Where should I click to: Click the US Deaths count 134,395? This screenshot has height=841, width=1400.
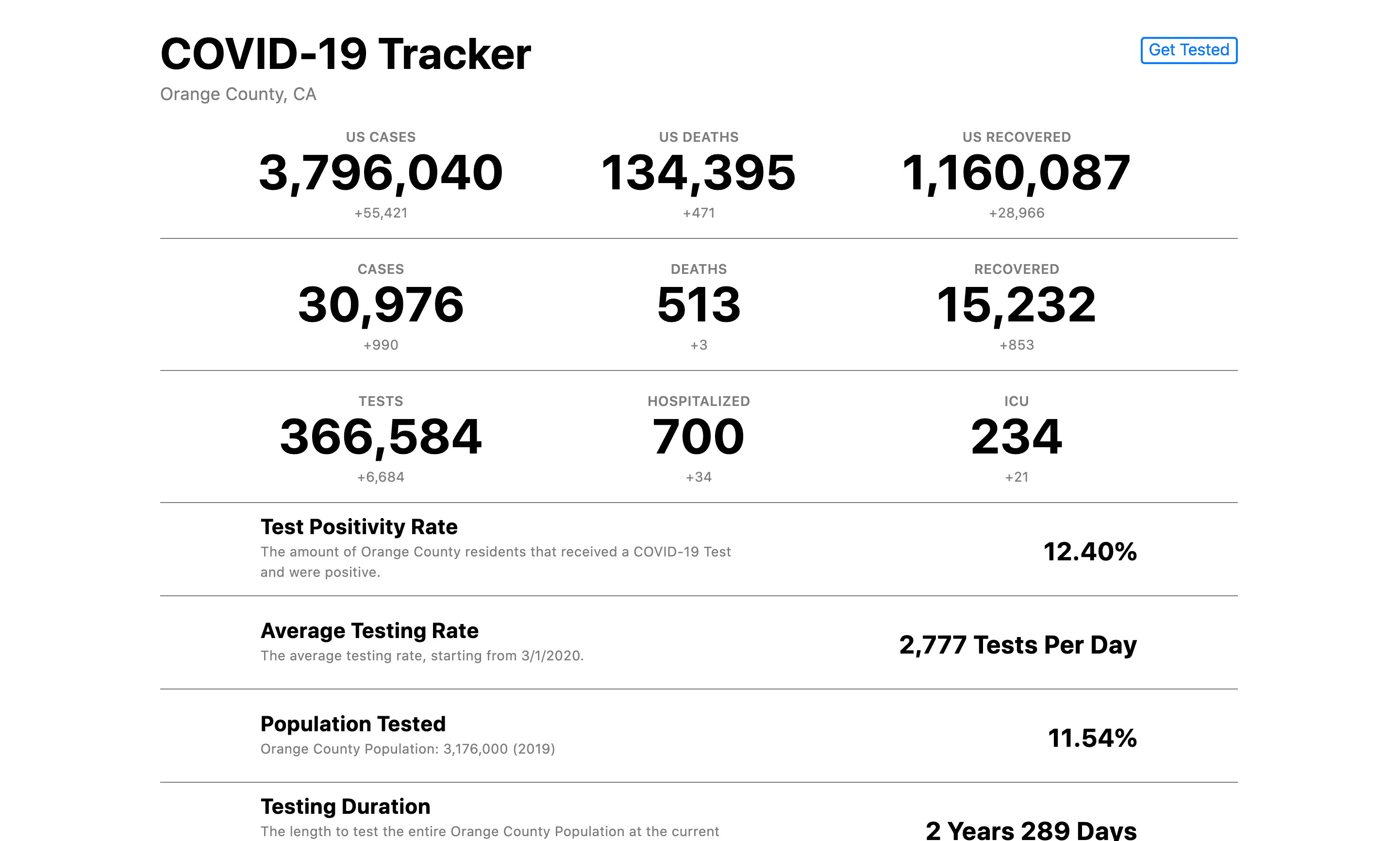coord(698,173)
